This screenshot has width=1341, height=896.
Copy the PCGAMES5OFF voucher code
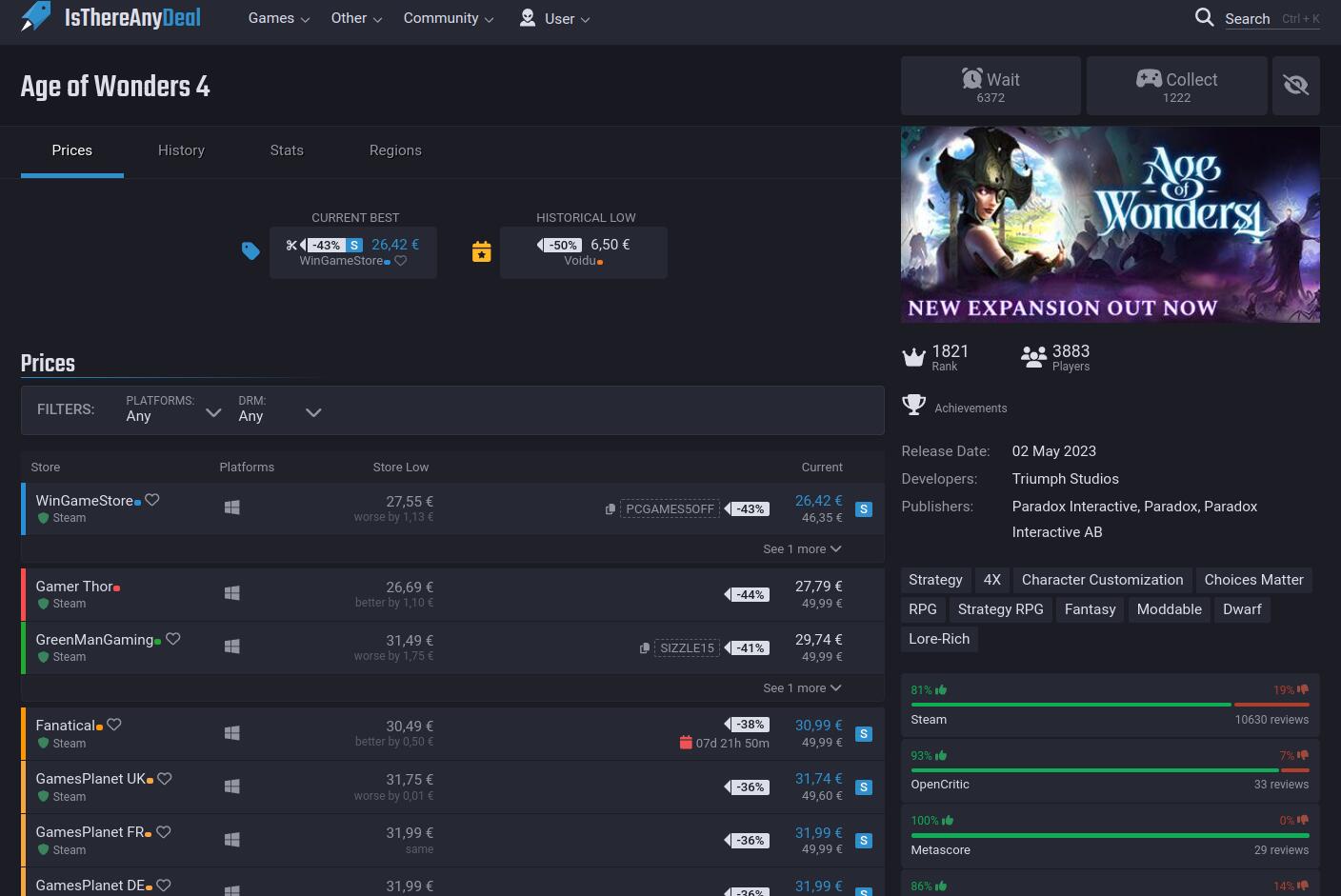click(610, 509)
